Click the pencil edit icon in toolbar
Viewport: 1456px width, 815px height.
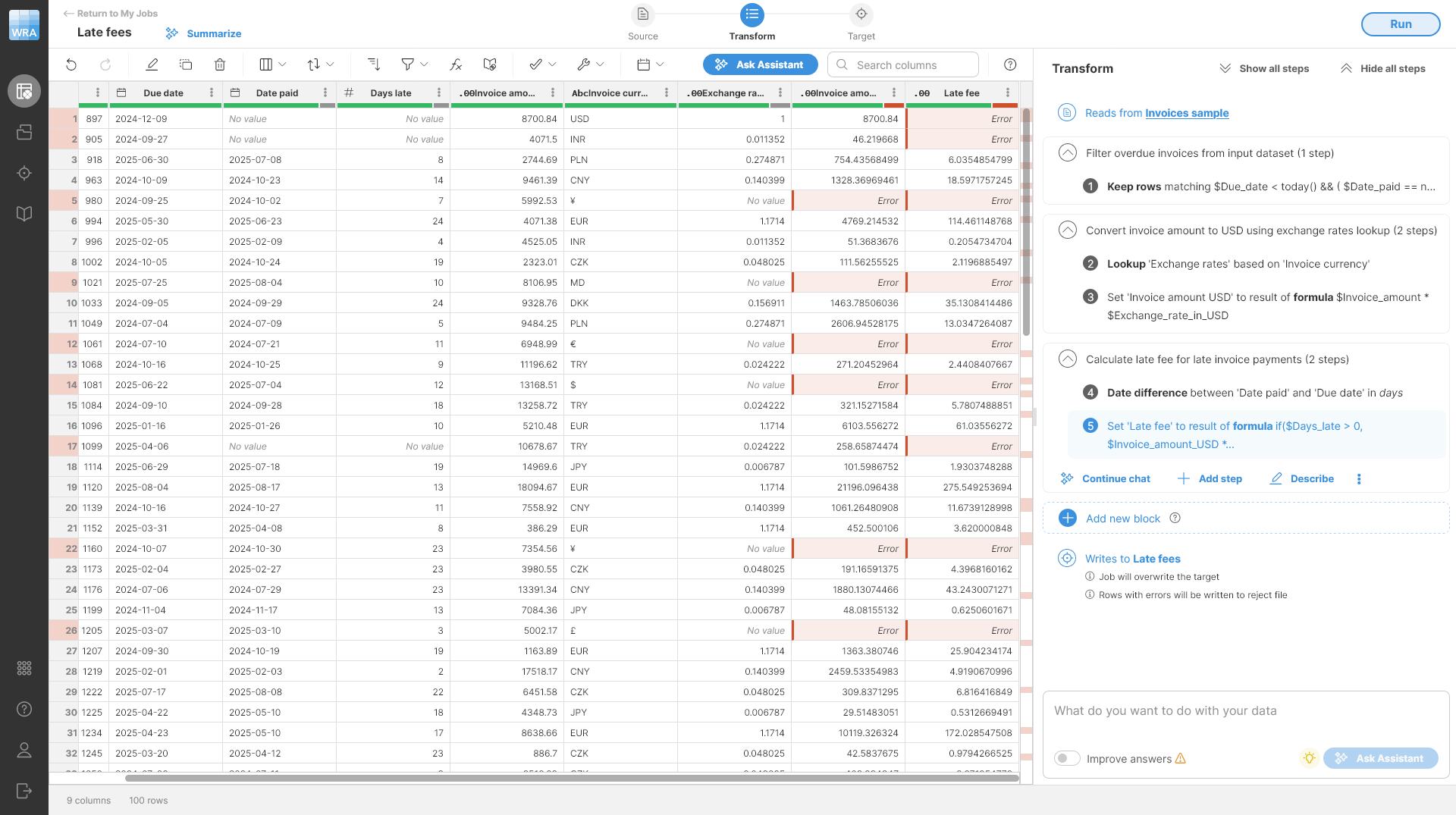point(152,64)
